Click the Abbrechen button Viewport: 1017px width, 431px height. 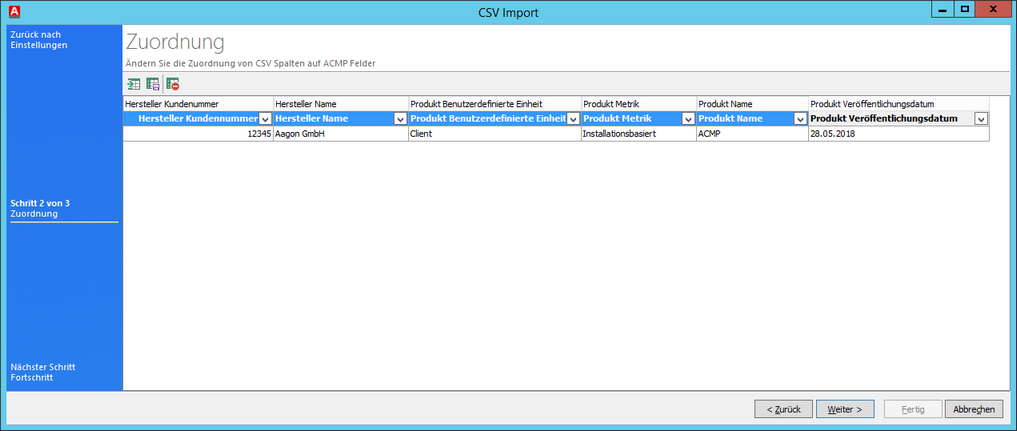973,408
